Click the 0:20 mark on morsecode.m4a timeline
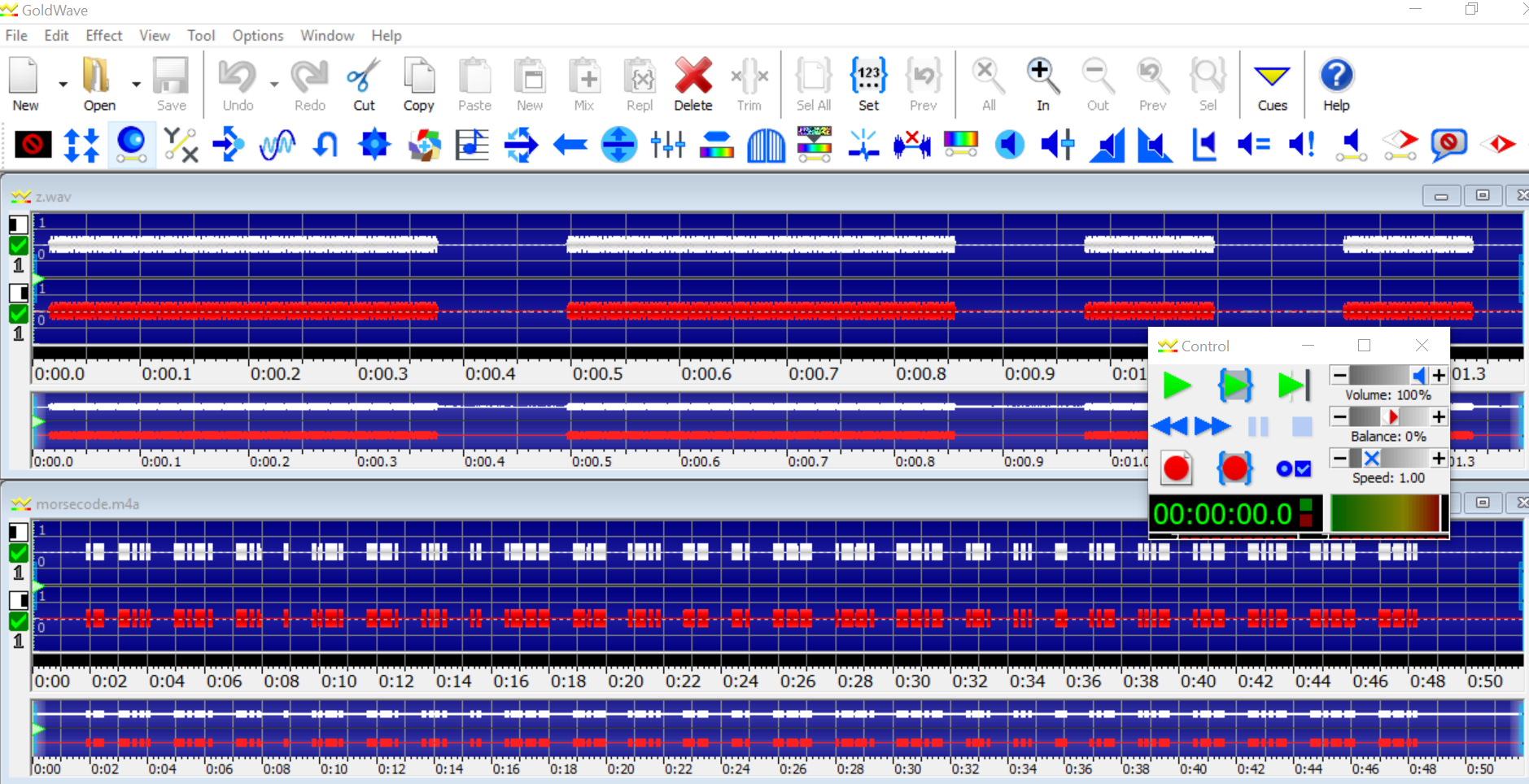This screenshot has height=784, width=1529. pos(625,682)
